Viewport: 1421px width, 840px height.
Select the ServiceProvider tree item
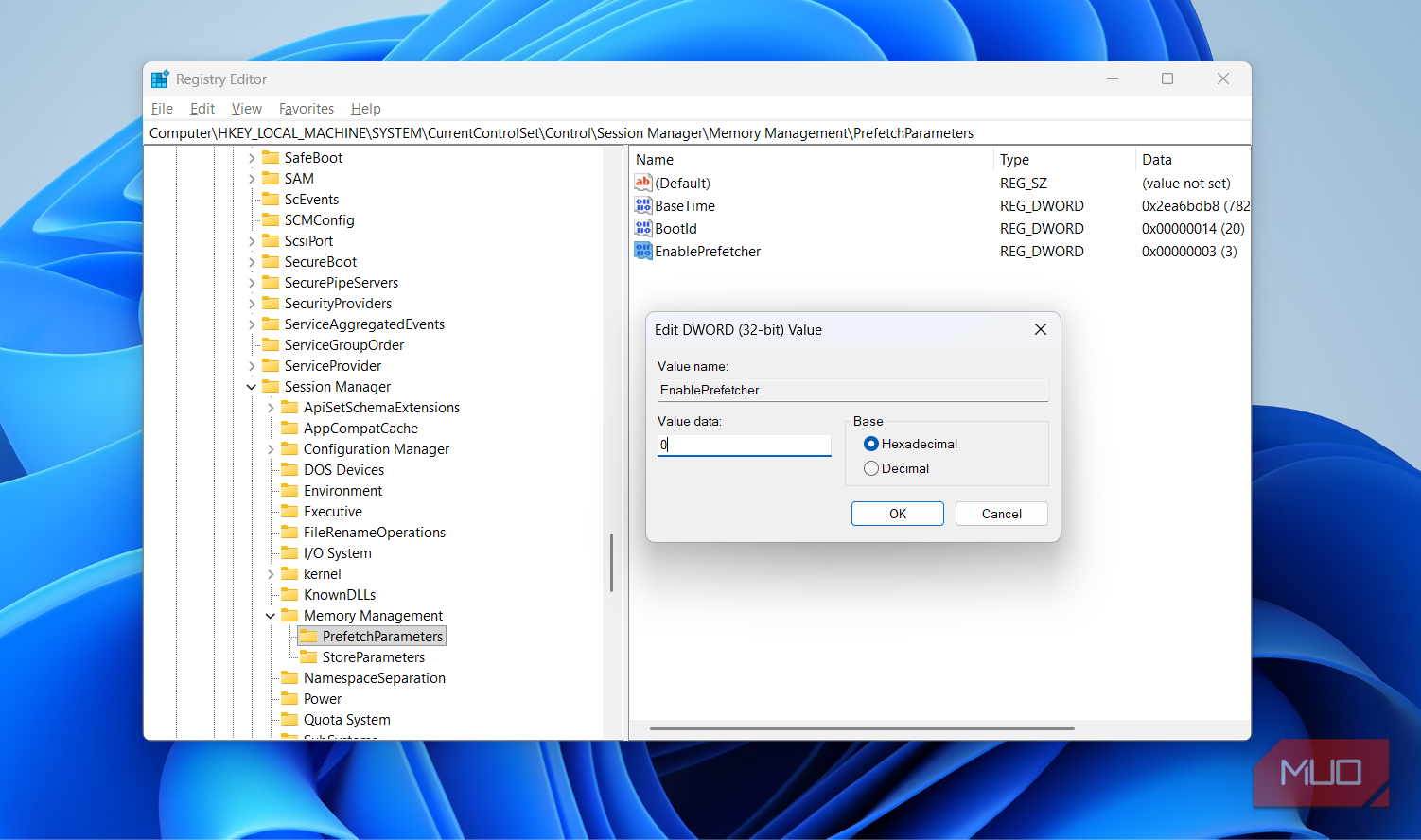tap(333, 366)
